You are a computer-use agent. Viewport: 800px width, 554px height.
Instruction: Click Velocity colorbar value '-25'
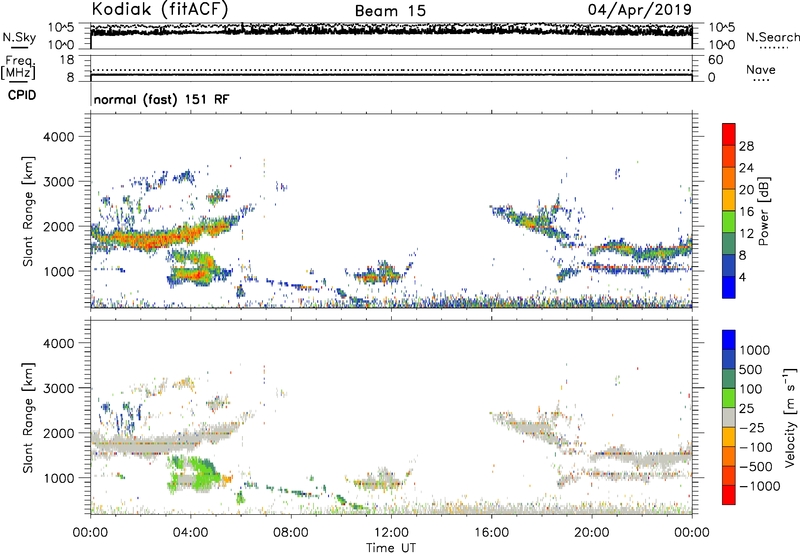(x=753, y=428)
